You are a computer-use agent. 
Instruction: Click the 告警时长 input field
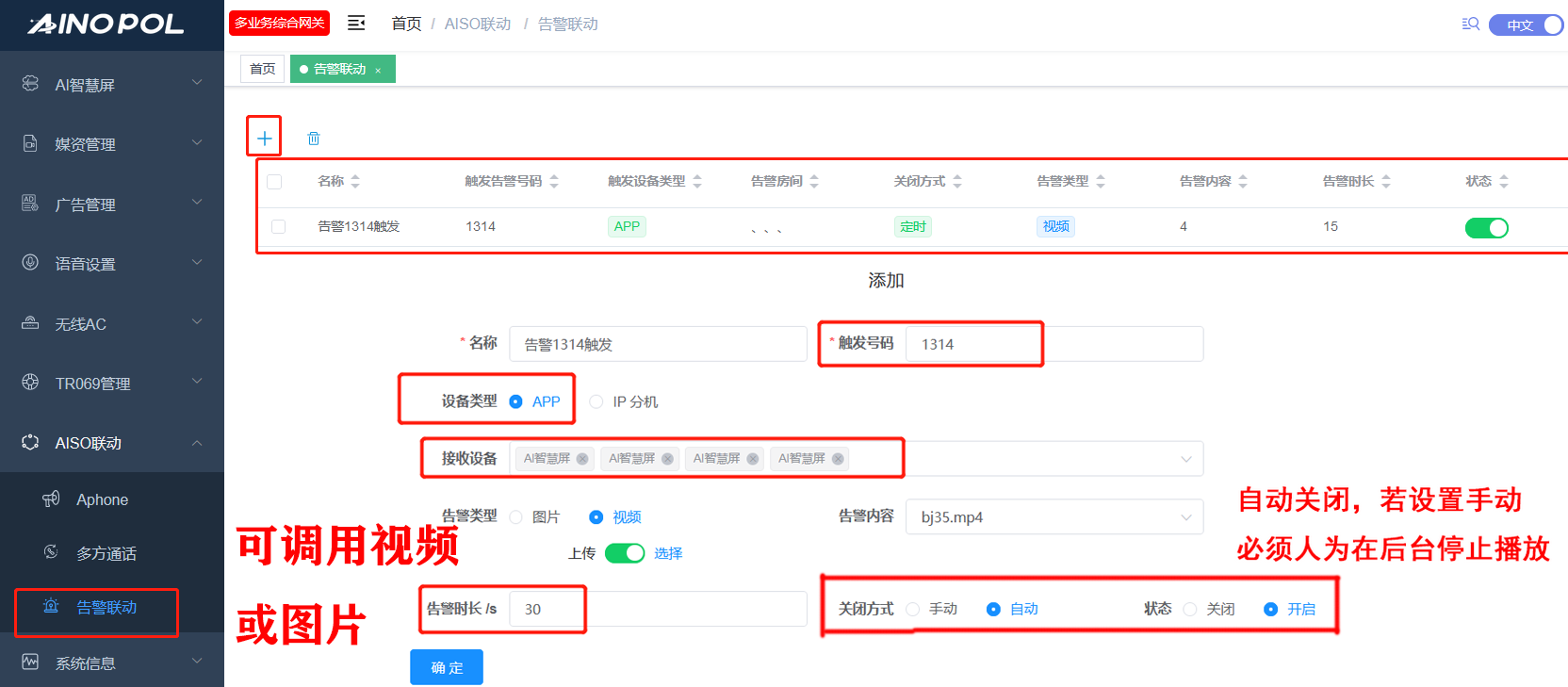657,609
